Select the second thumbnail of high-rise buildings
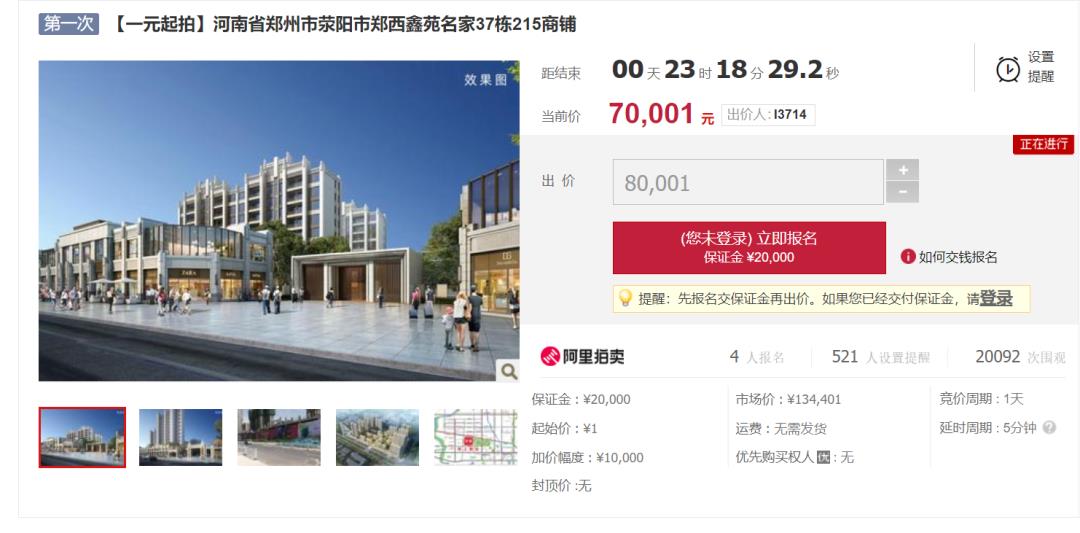Viewport: 1080px width, 533px height. (x=180, y=437)
